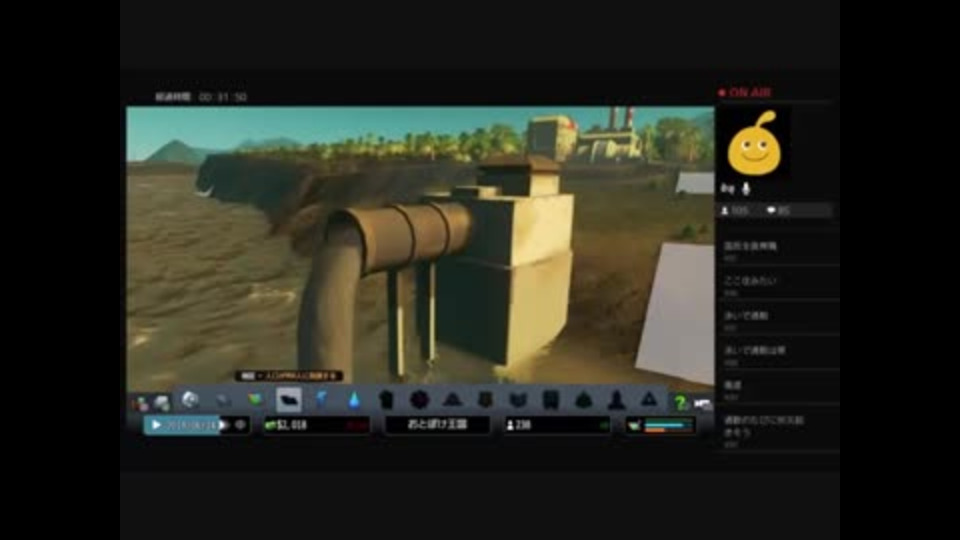Click the happiness face icon by bars
The height and width of the screenshot is (540, 960).
coord(634,425)
